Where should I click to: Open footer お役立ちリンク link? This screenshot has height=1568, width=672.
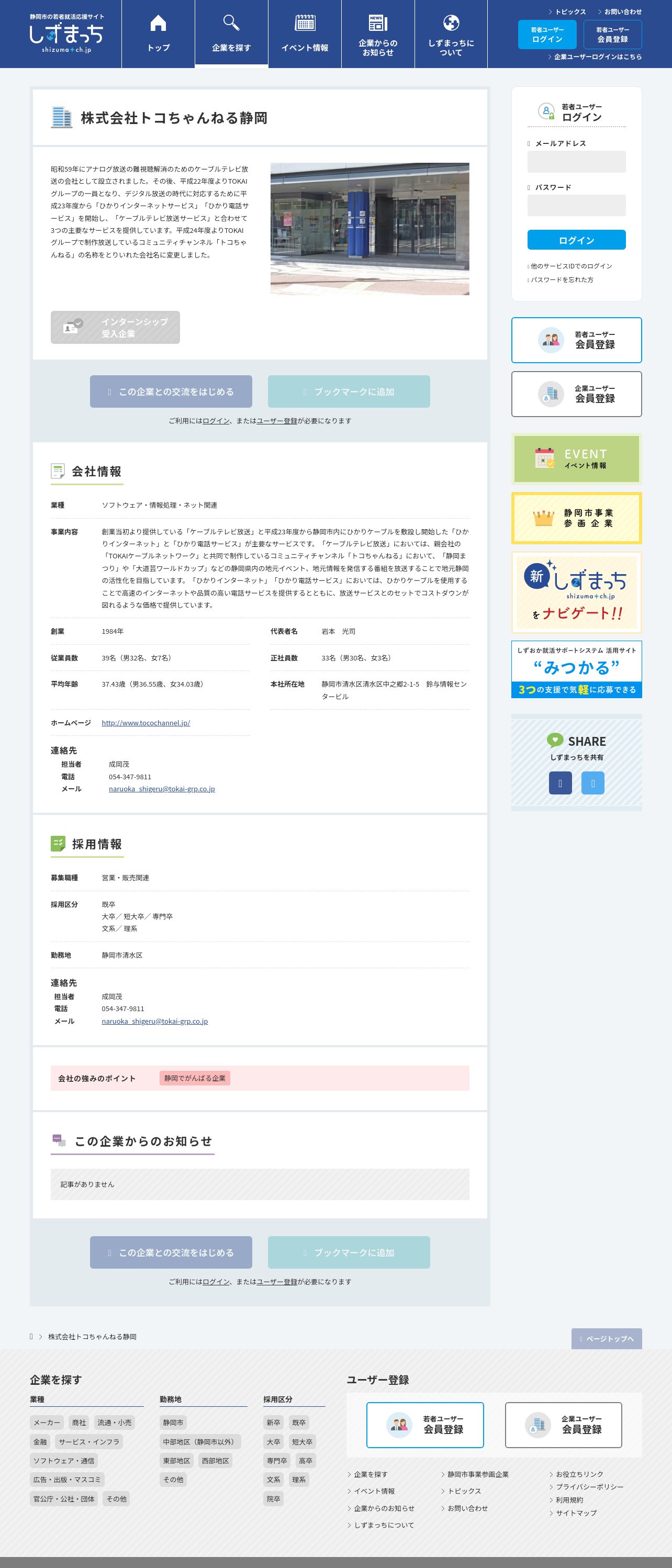576,1474
